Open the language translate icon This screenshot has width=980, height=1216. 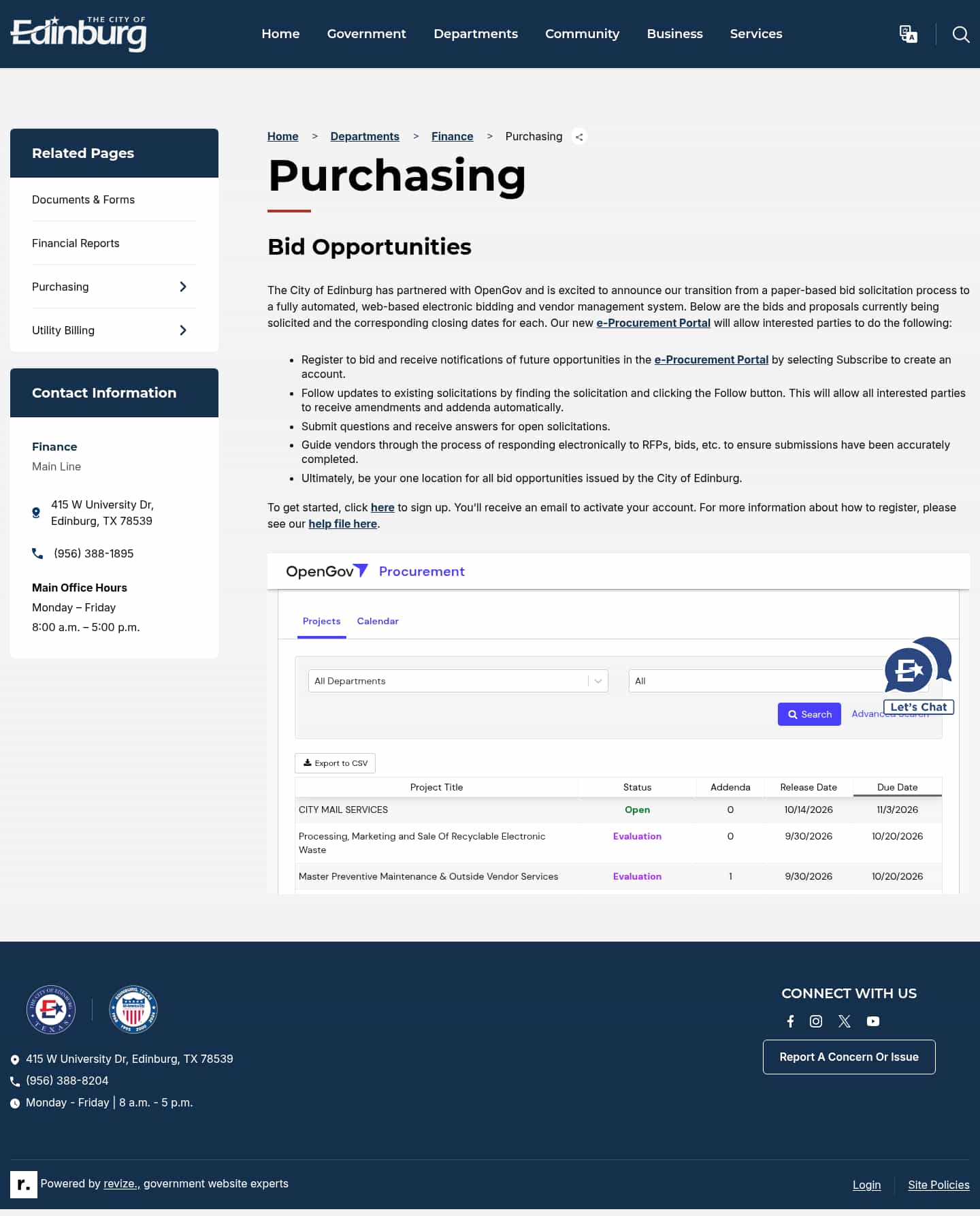coord(908,34)
